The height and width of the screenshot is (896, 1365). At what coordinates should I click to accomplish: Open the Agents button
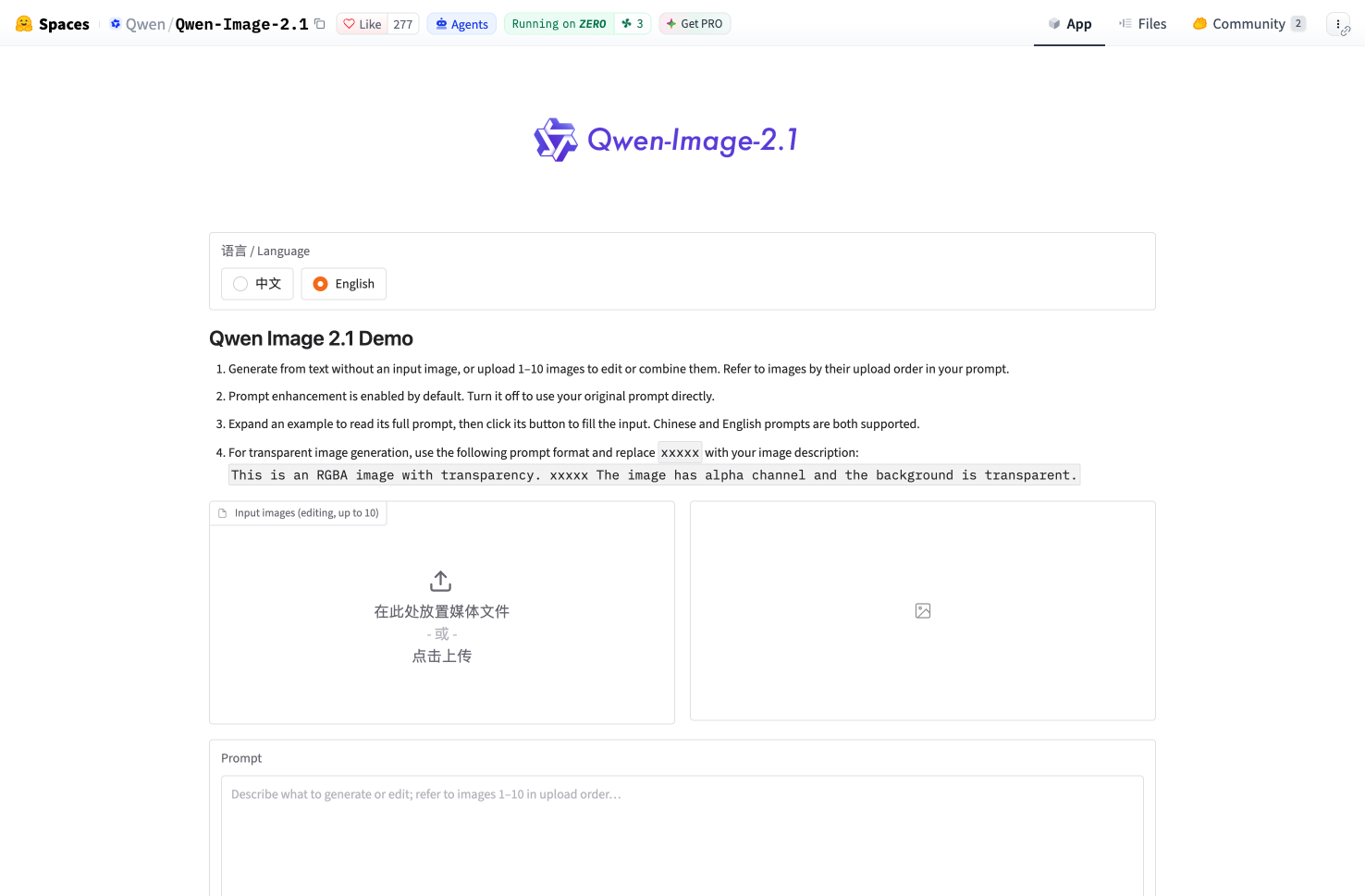click(x=461, y=24)
